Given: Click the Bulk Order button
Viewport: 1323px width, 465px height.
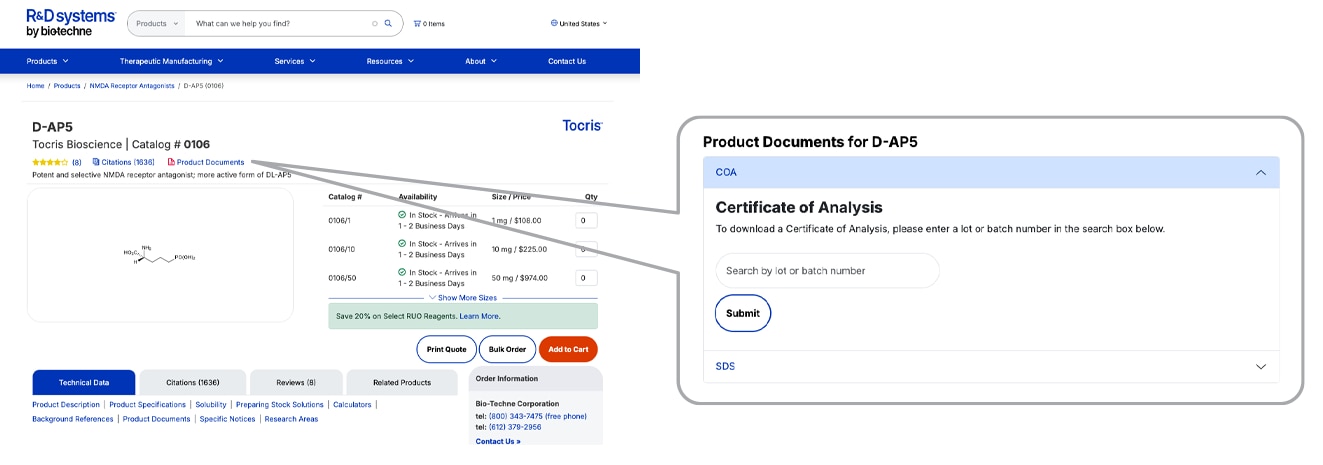Looking at the screenshot, I should [508, 349].
